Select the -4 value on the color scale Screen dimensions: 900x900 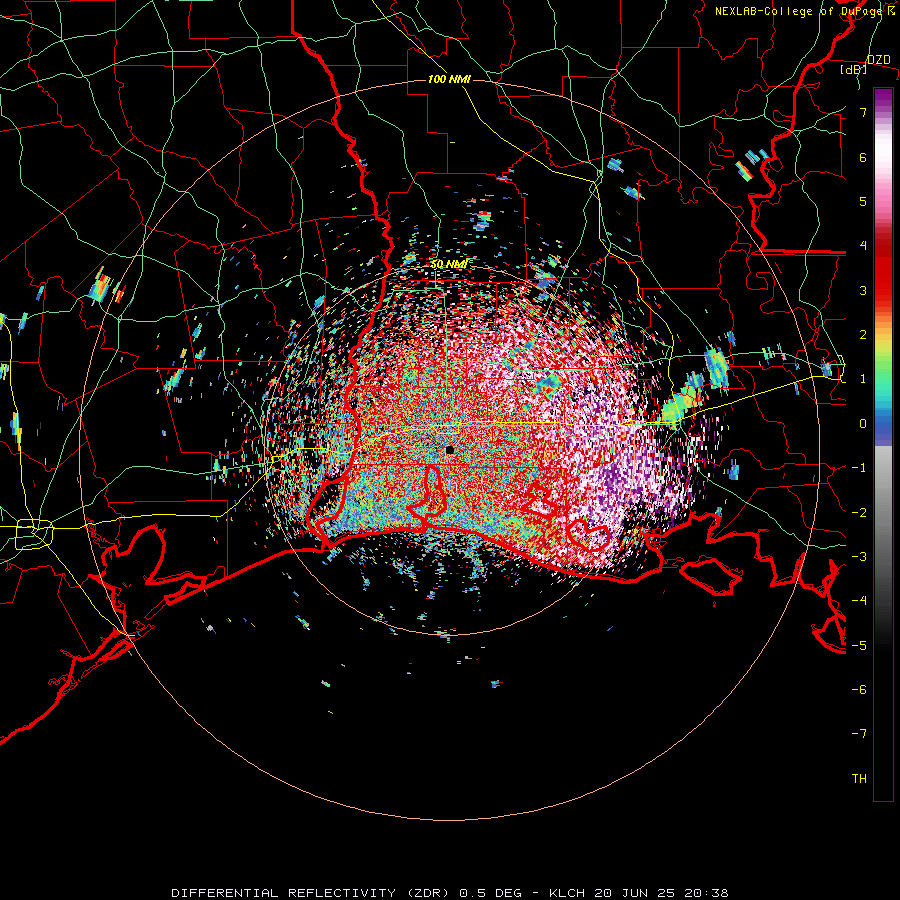(x=859, y=601)
